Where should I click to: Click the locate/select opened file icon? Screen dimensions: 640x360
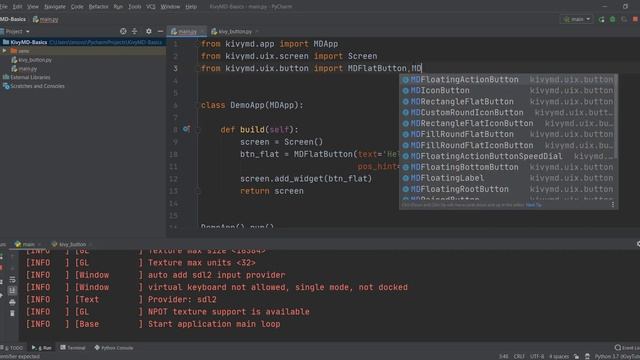click(123, 31)
